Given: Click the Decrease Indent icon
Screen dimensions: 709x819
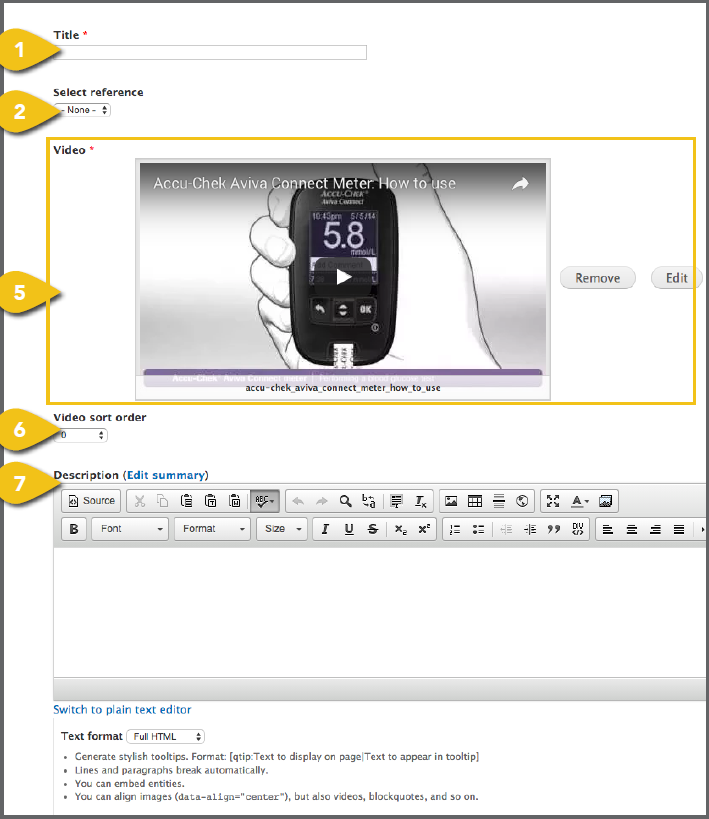Looking at the screenshot, I should [506, 529].
